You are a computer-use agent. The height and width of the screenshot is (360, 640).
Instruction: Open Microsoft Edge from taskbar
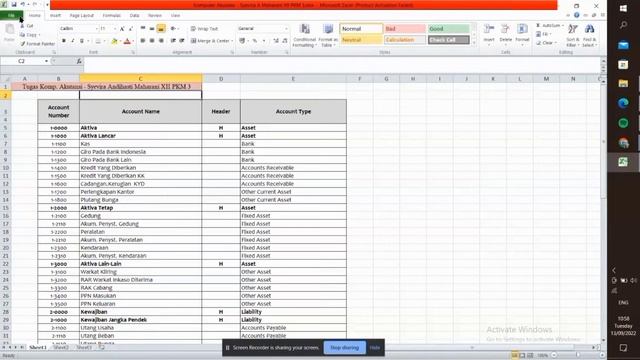(x=623, y=103)
